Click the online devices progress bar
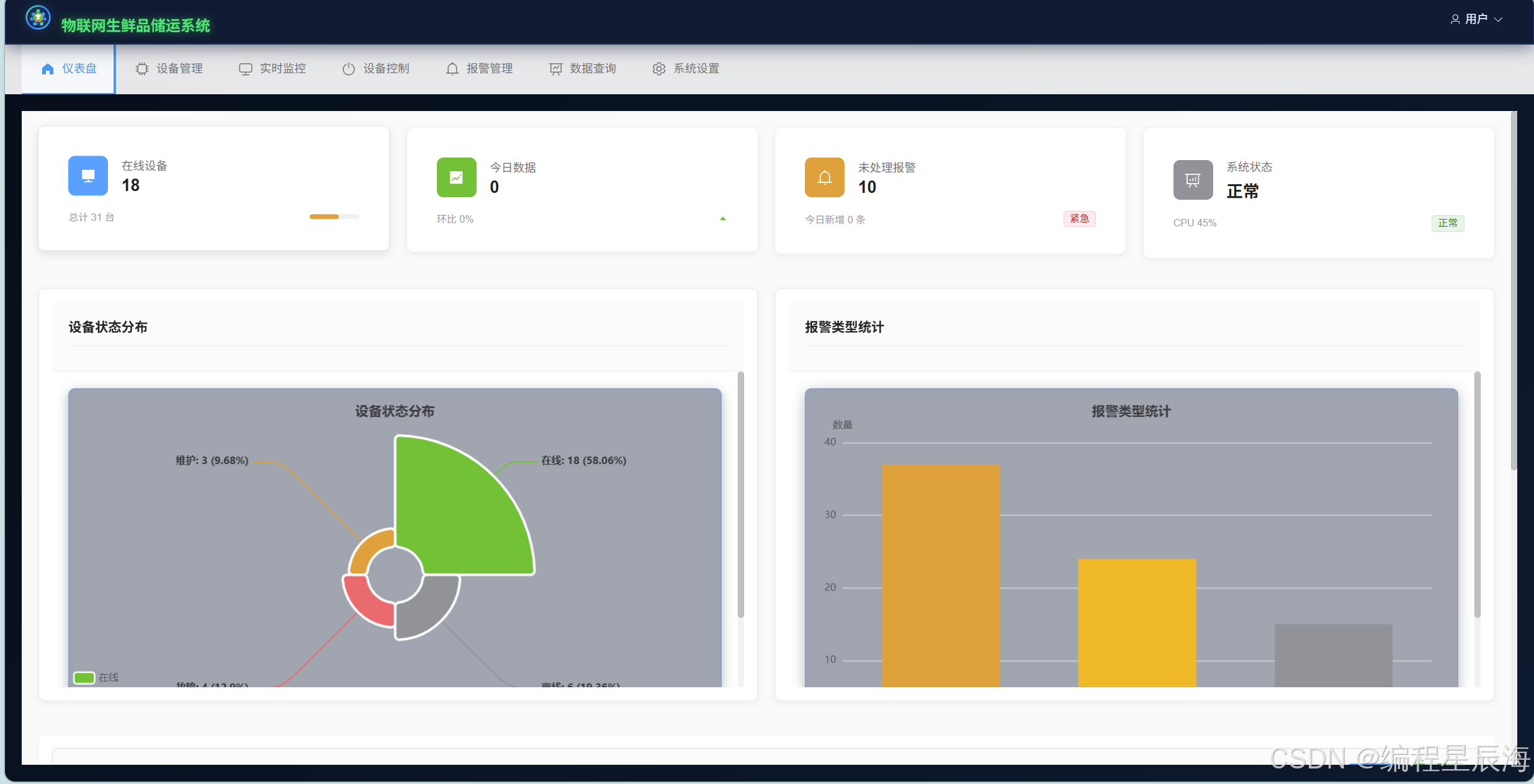Screen dimensions: 1534x784 334,216
